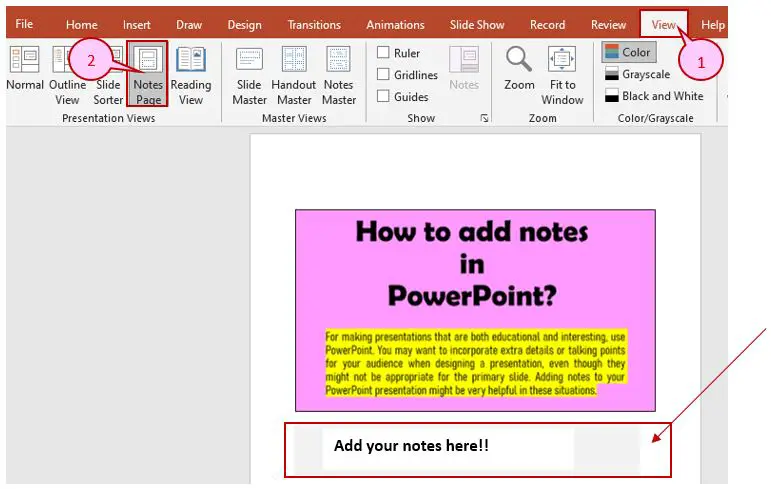This screenshot has height=489, width=771.
Task: Switch to Grayscale mode
Action: pos(637,74)
